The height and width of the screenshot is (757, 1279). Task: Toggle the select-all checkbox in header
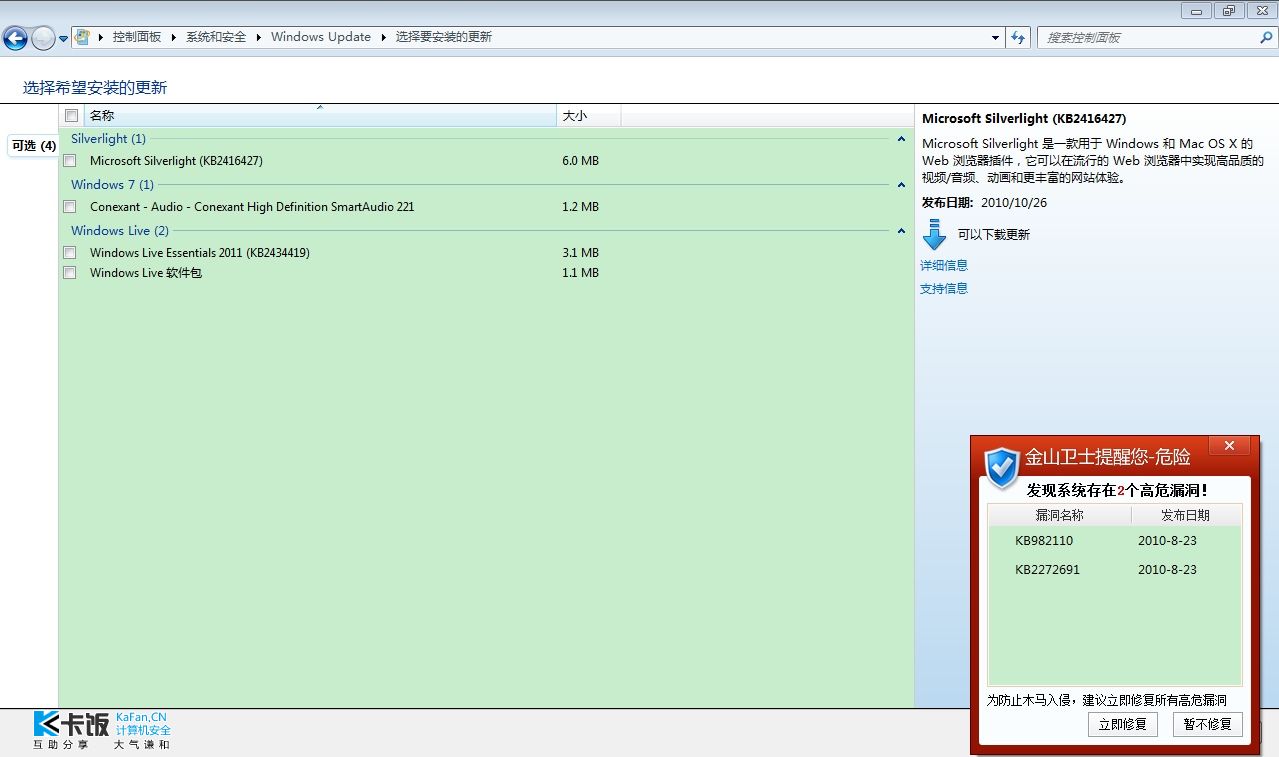pos(71,116)
